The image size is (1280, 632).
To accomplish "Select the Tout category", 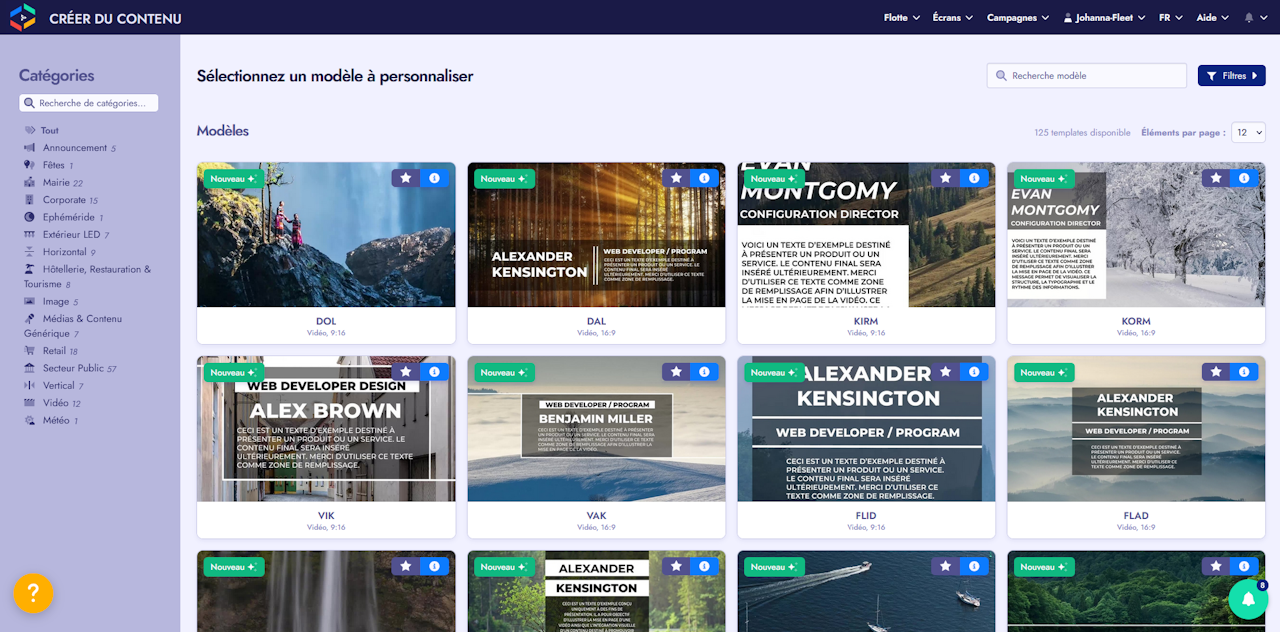I will click(41, 130).
